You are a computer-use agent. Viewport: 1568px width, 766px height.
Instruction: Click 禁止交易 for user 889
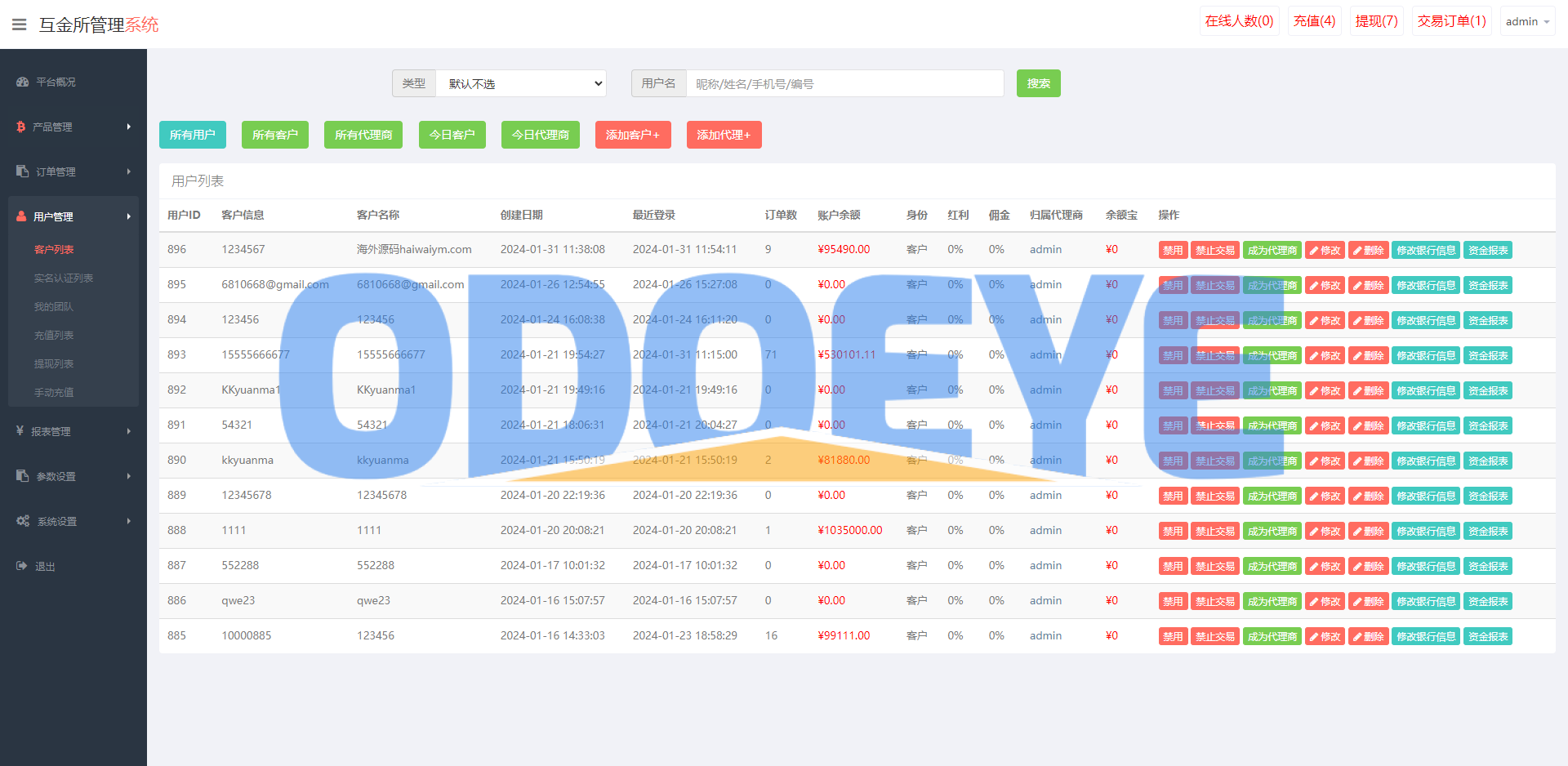point(1215,496)
